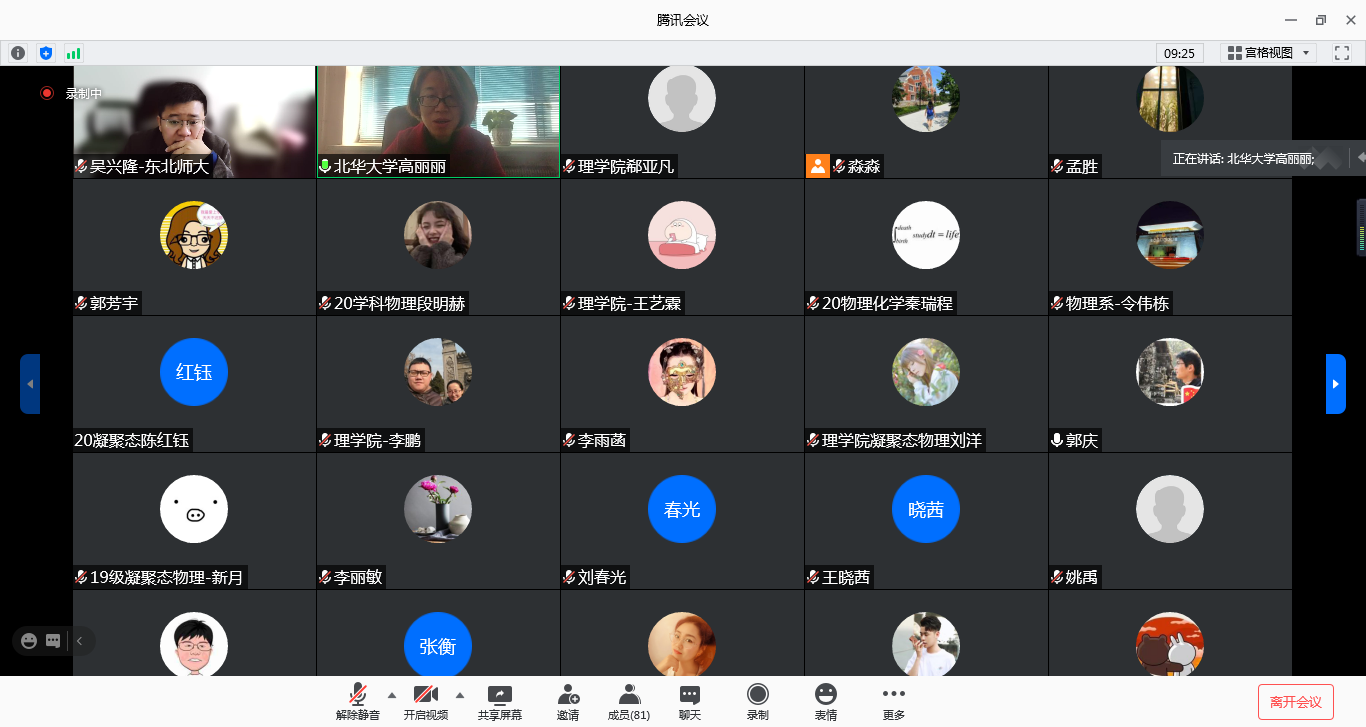Click muted mic icon next to 孟胜
This screenshot has width=1366, height=727.
pos(1057,167)
